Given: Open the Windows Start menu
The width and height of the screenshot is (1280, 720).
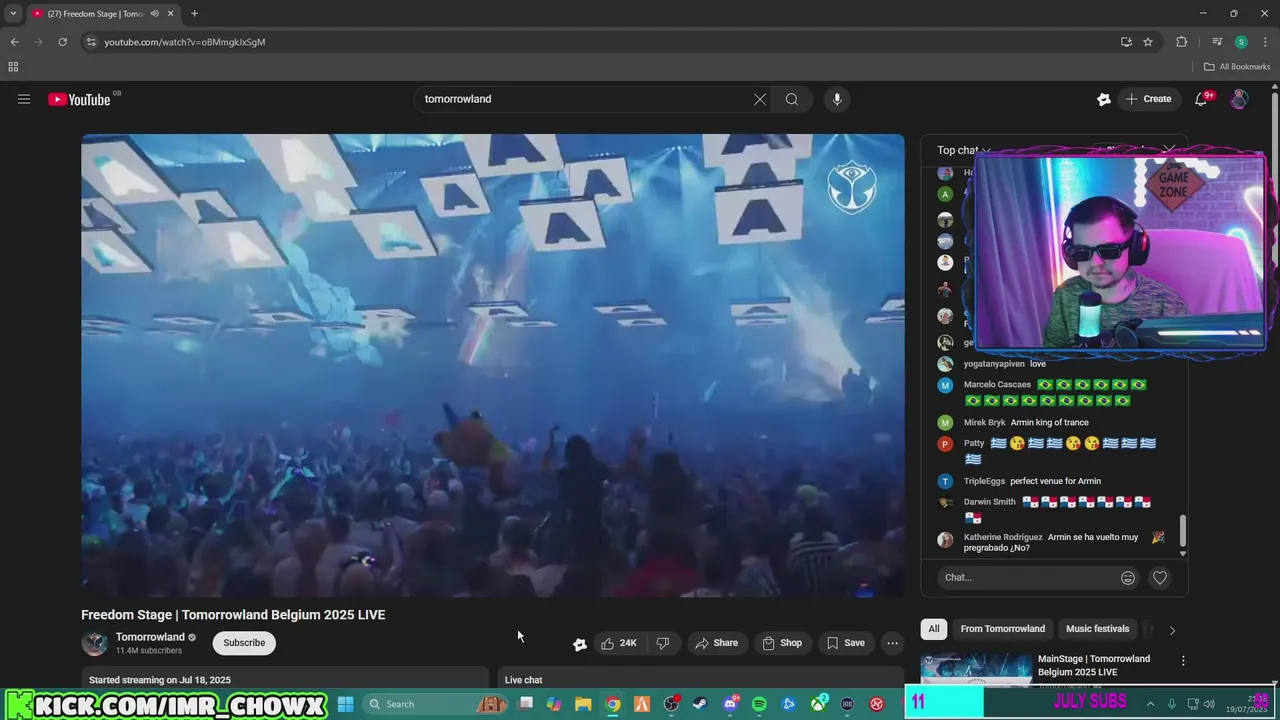Looking at the screenshot, I should [345, 704].
